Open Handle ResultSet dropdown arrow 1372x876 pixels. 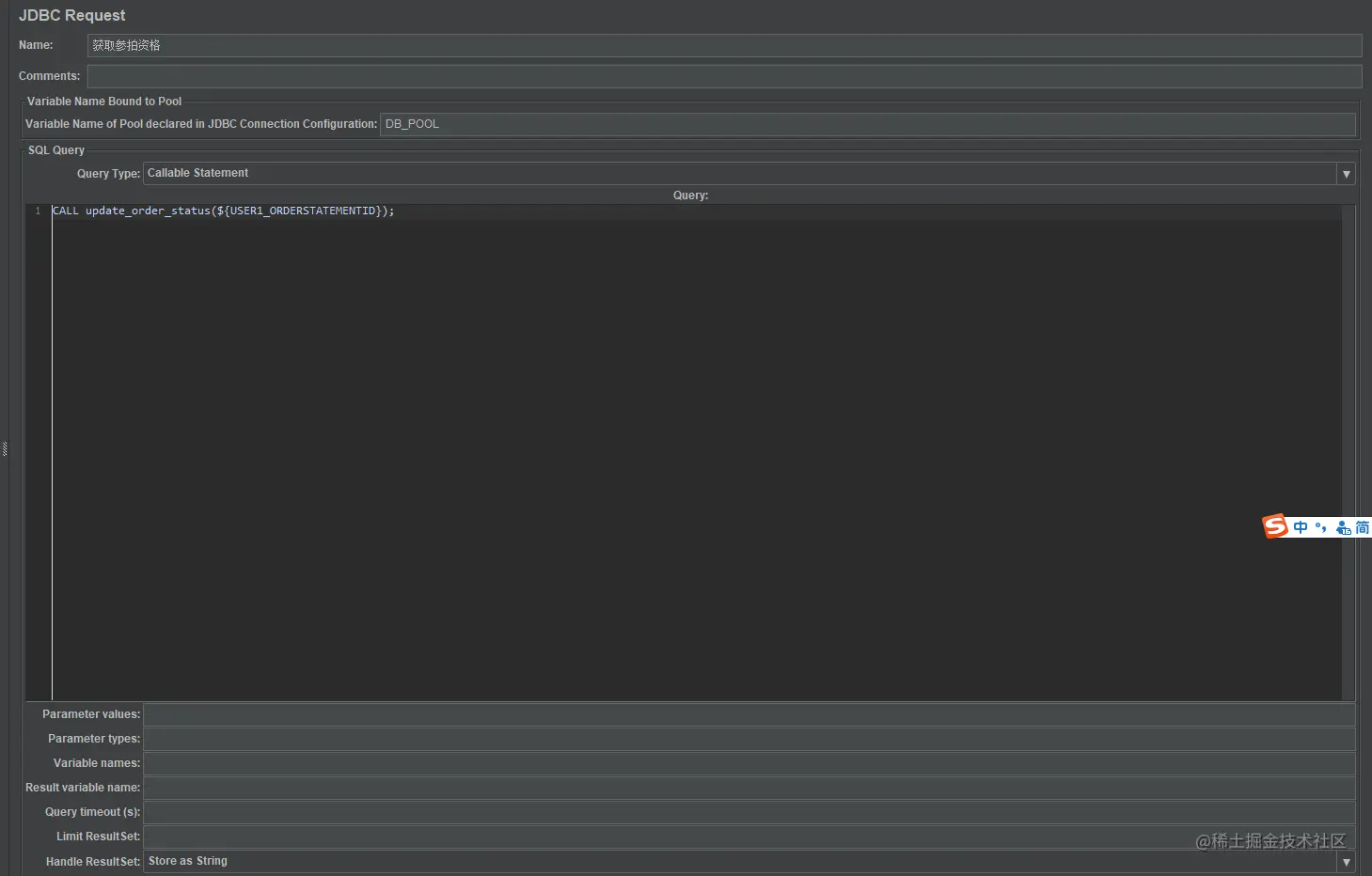pos(1347,862)
